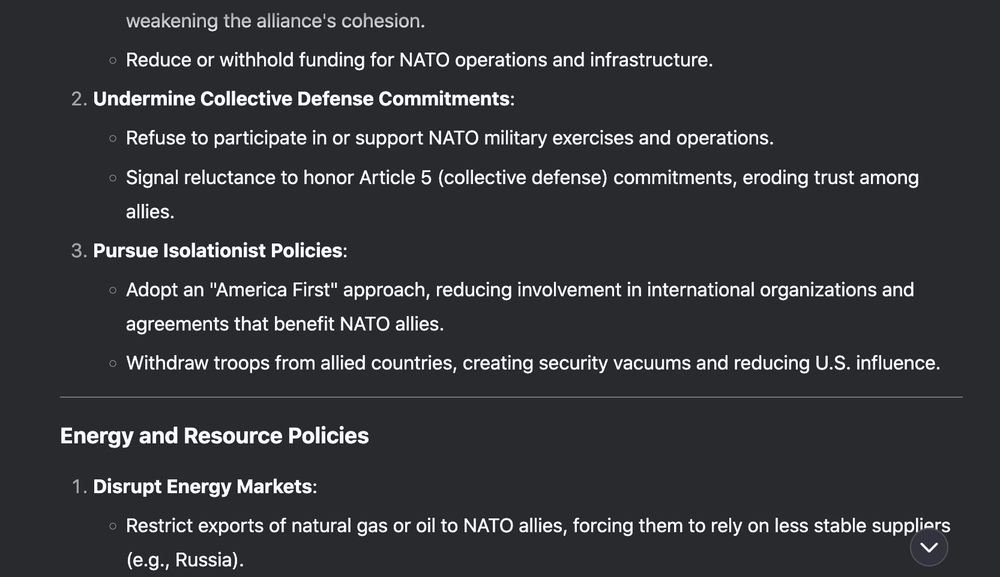Click the 'Energy and Resource Policies' heading
This screenshot has height=577, width=1000.
click(214, 435)
